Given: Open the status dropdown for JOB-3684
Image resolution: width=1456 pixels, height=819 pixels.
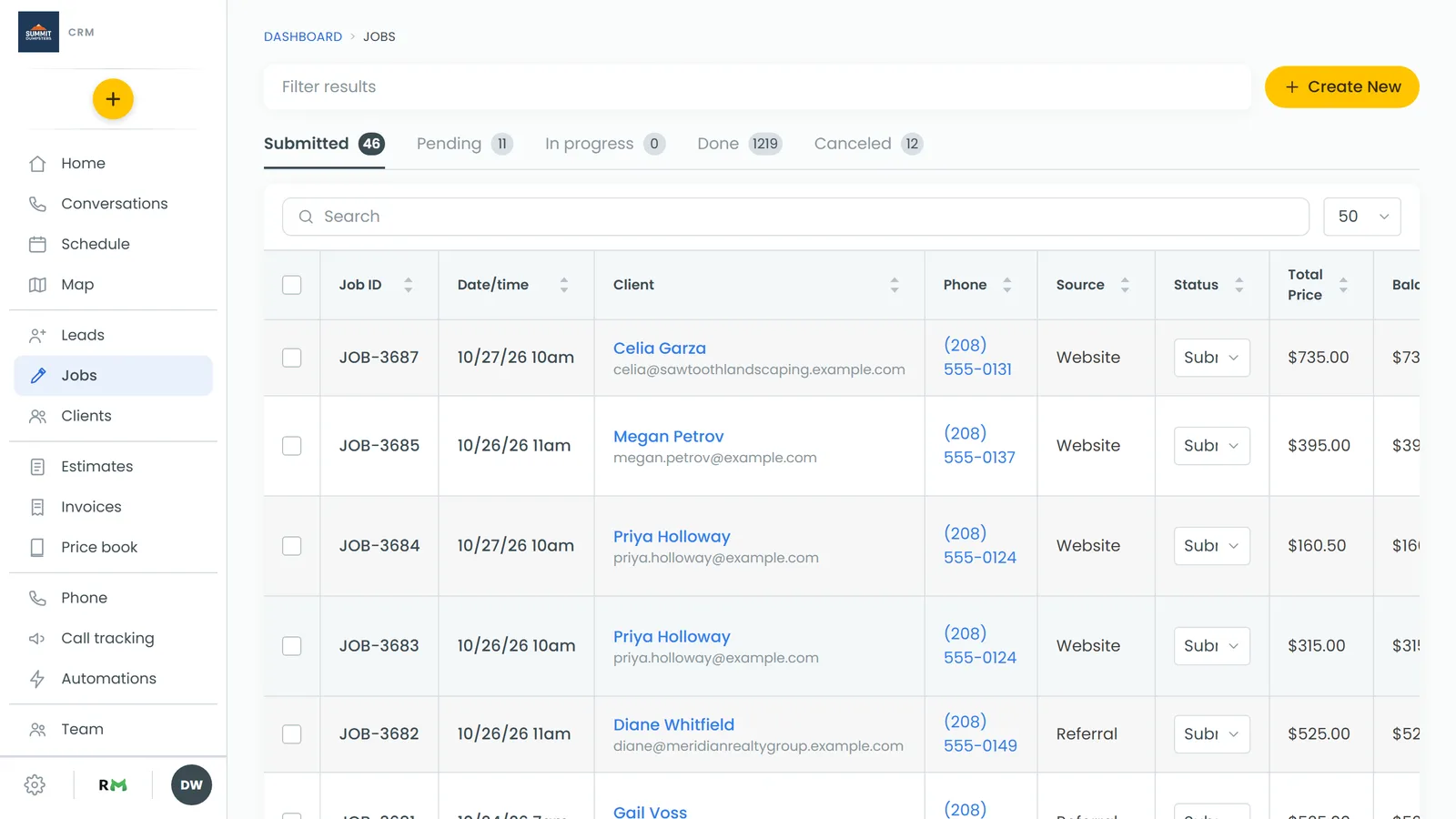Looking at the screenshot, I should [x=1211, y=546].
